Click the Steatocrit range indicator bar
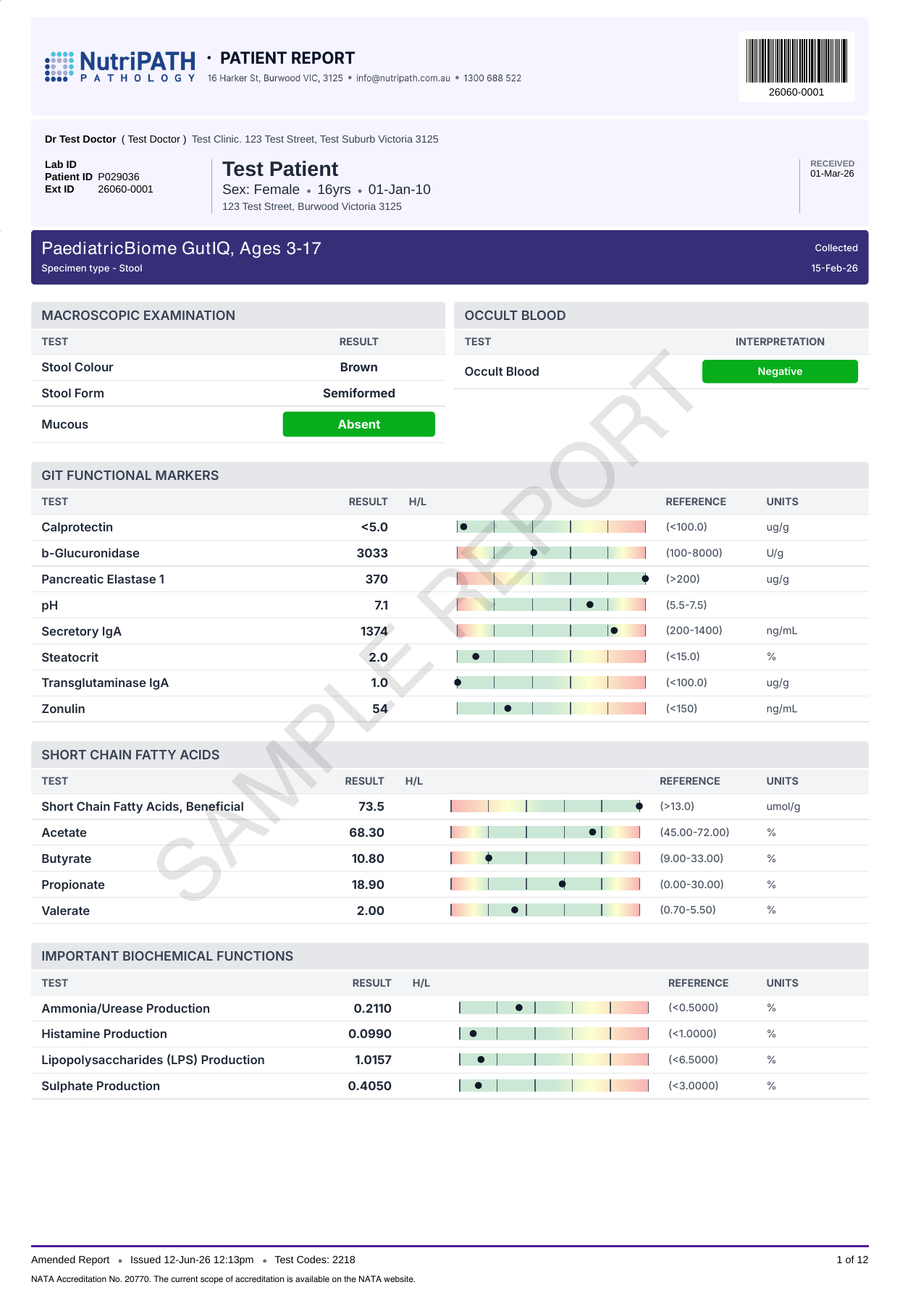 pos(551,657)
